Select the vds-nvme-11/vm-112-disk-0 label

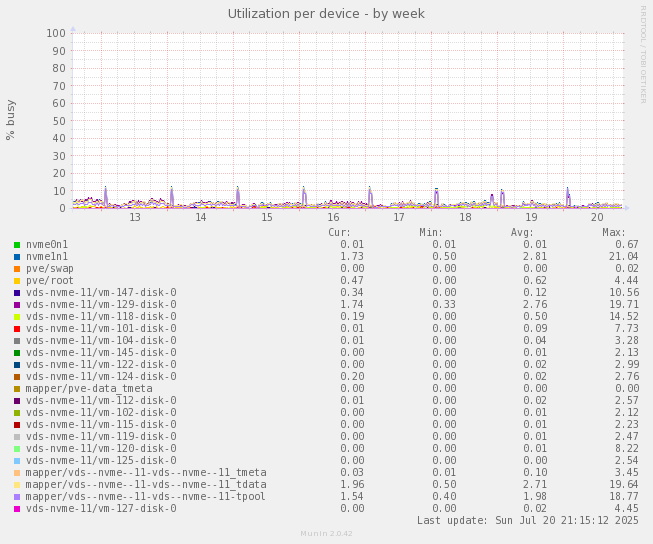tap(101, 401)
